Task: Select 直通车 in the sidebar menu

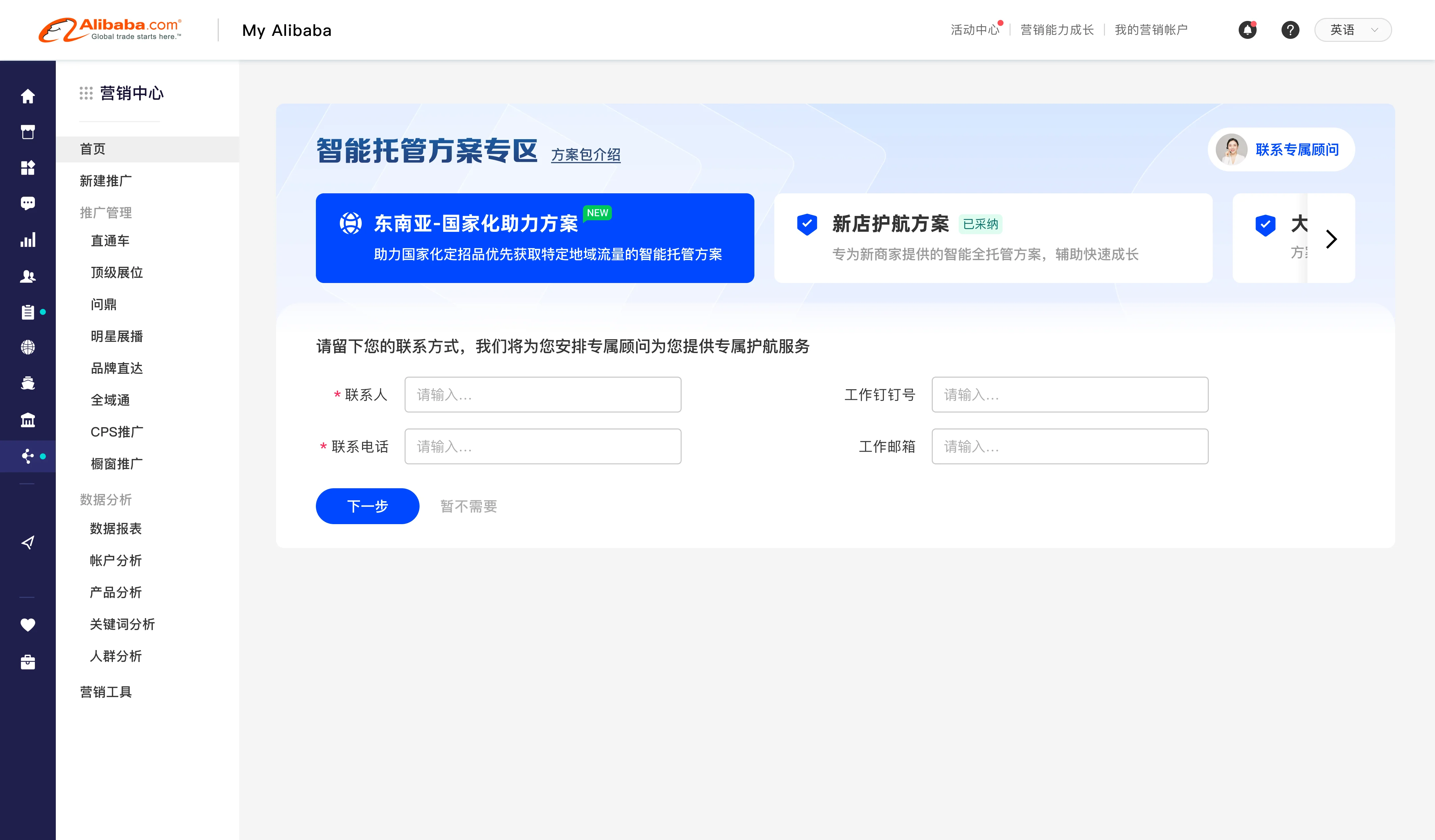Action: click(110, 241)
